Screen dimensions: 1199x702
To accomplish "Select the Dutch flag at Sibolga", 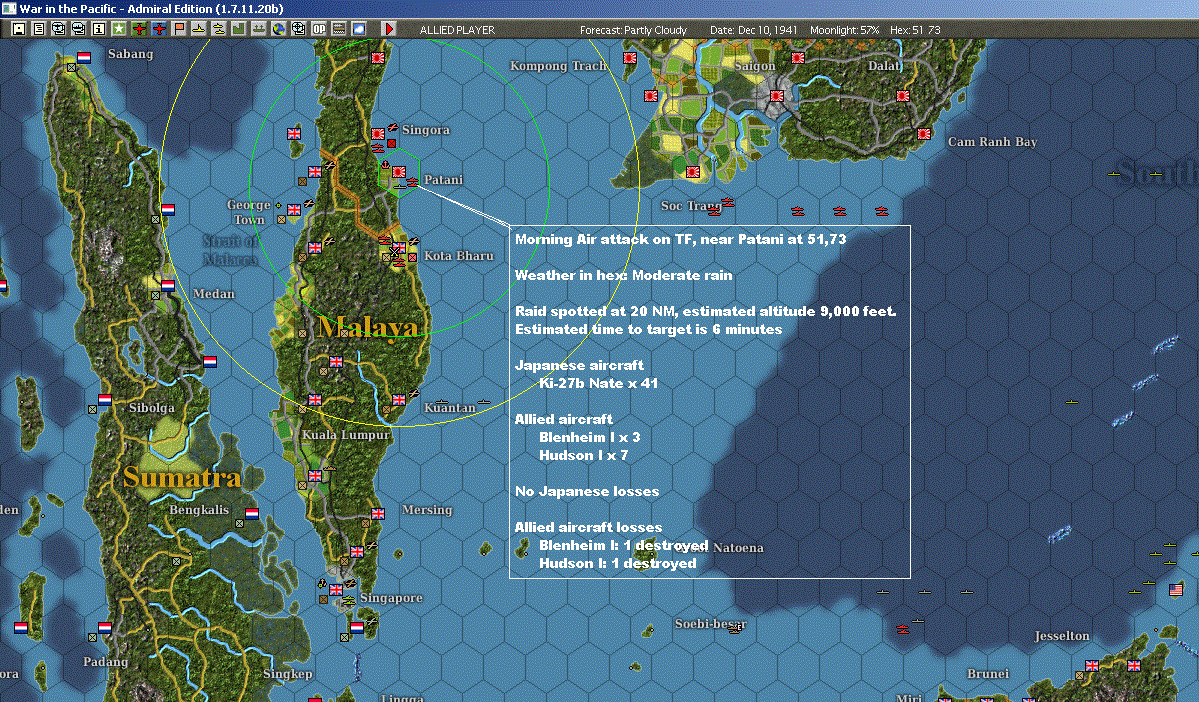I will coord(105,400).
